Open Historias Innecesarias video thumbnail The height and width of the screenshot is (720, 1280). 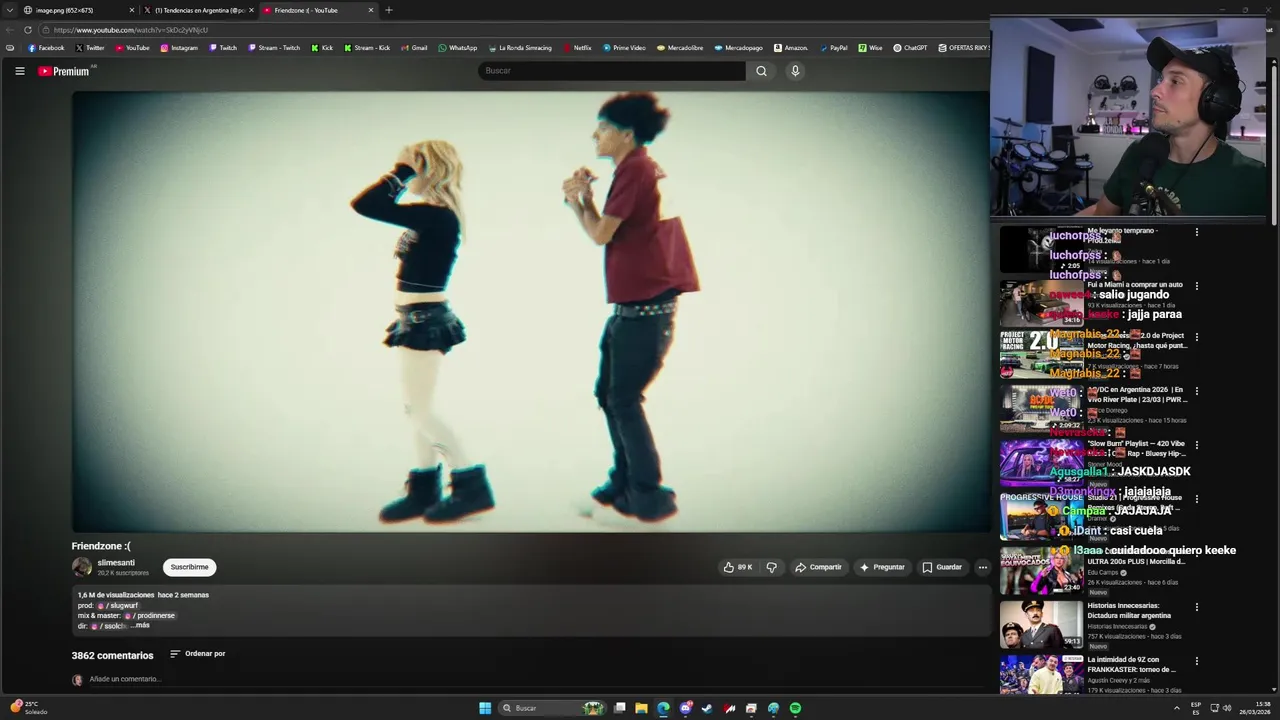pos(1041,624)
